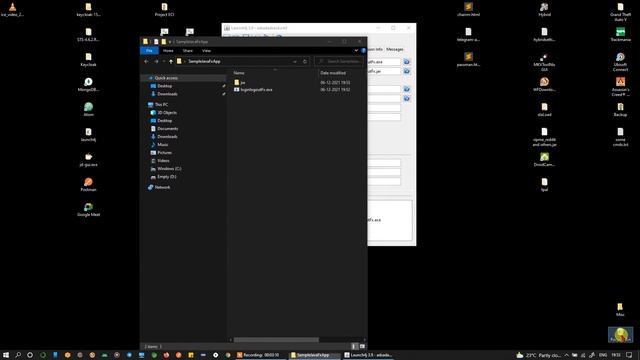
Task: Select Network in navigation pane
Action: 162,187
